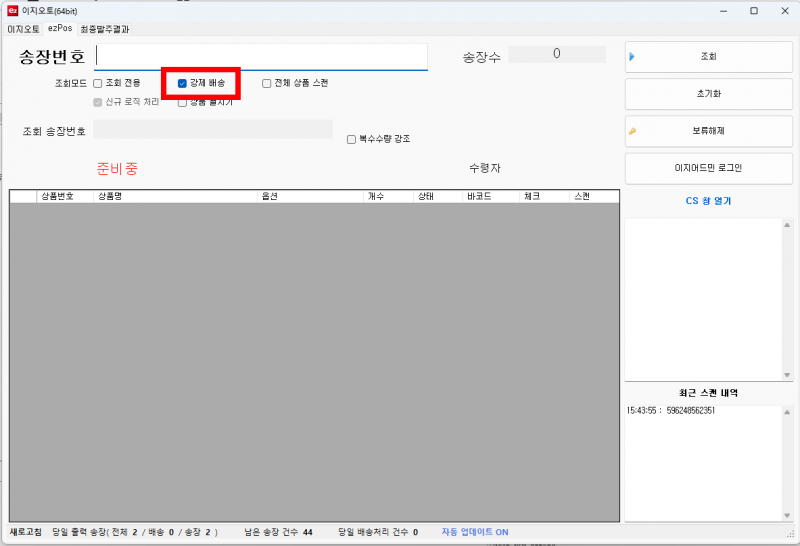This screenshot has width=800, height=546.
Task: Open the CS 창 열기 link
Action: coord(708,201)
